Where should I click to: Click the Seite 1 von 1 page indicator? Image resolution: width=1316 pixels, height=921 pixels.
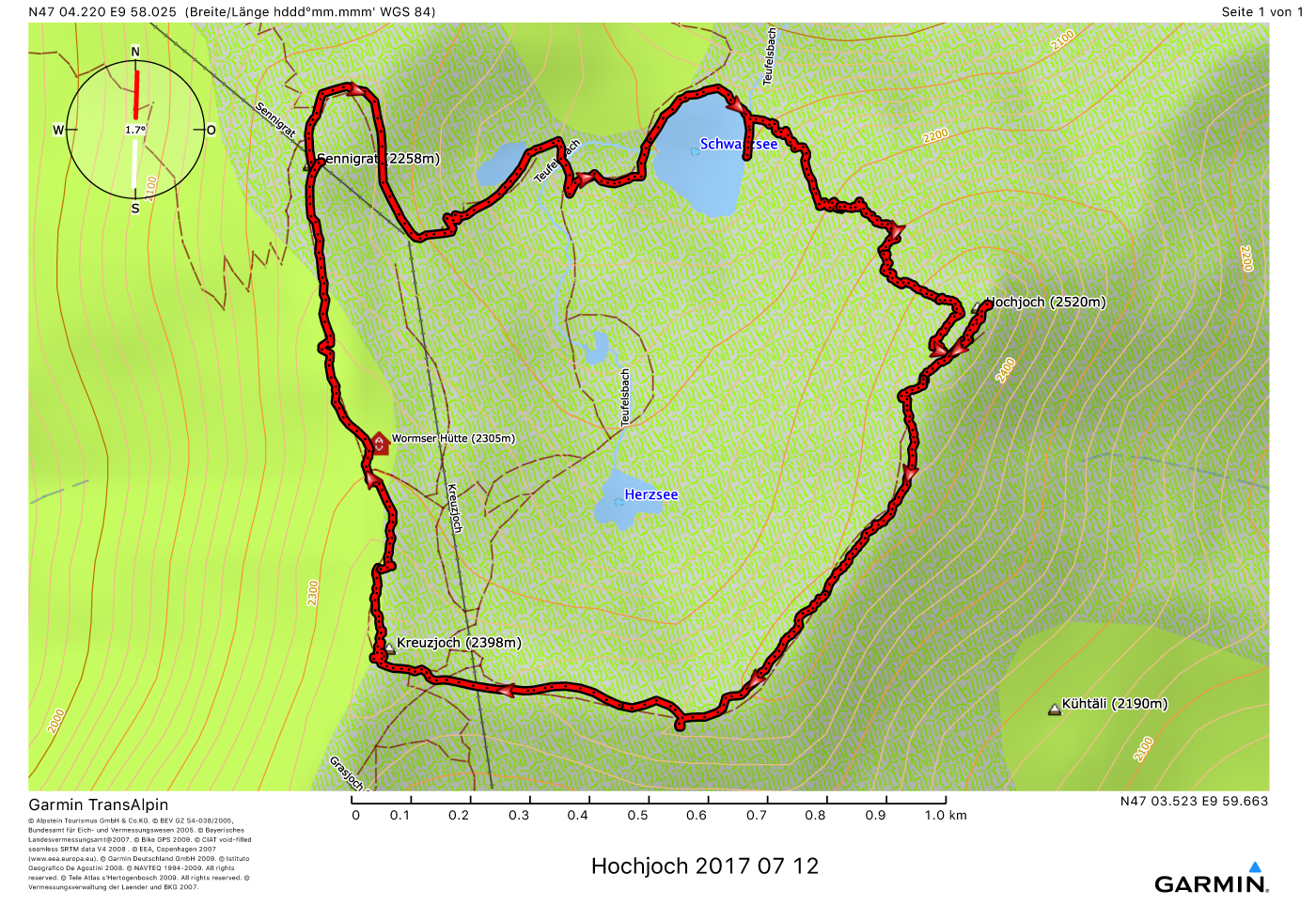(x=1261, y=11)
